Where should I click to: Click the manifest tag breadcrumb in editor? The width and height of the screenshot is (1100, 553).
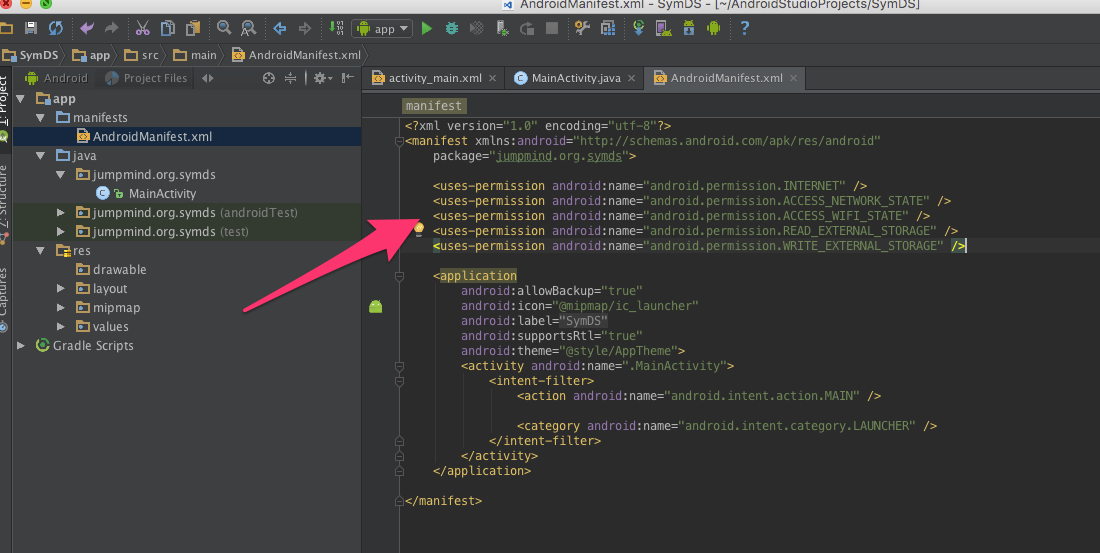tap(434, 106)
